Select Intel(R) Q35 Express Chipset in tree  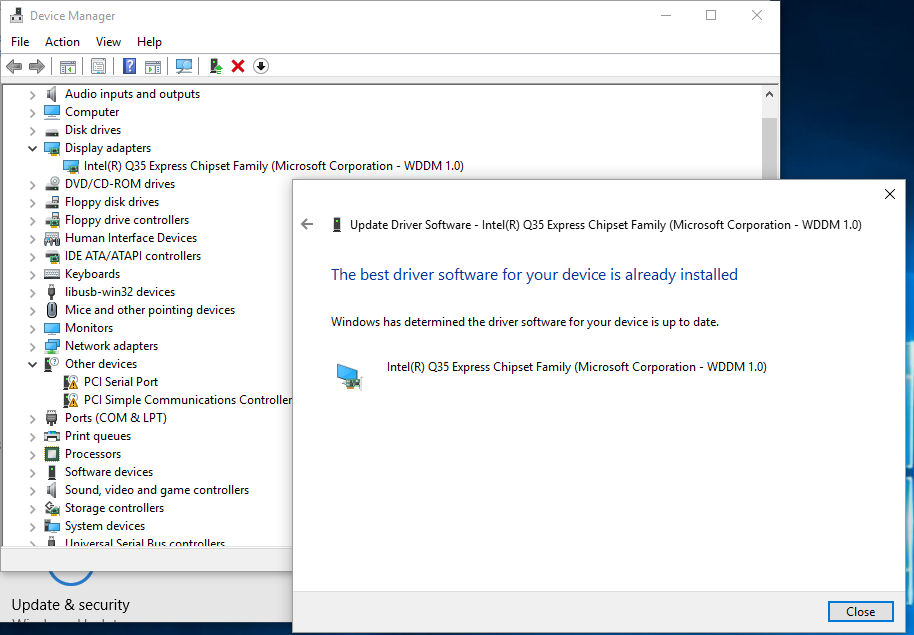(x=273, y=166)
